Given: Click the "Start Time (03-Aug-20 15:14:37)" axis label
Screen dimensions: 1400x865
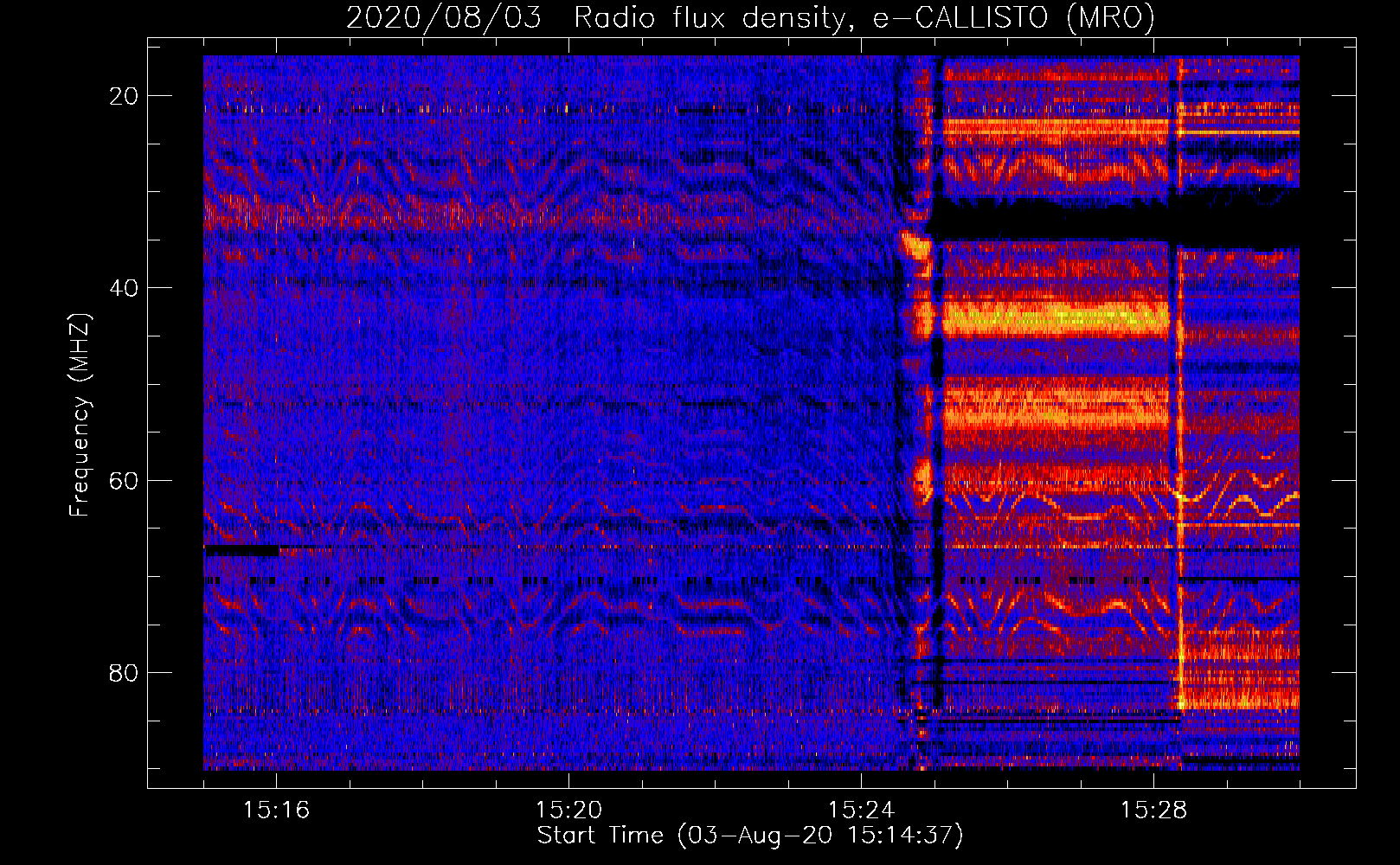Looking at the screenshot, I should pos(750,836).
